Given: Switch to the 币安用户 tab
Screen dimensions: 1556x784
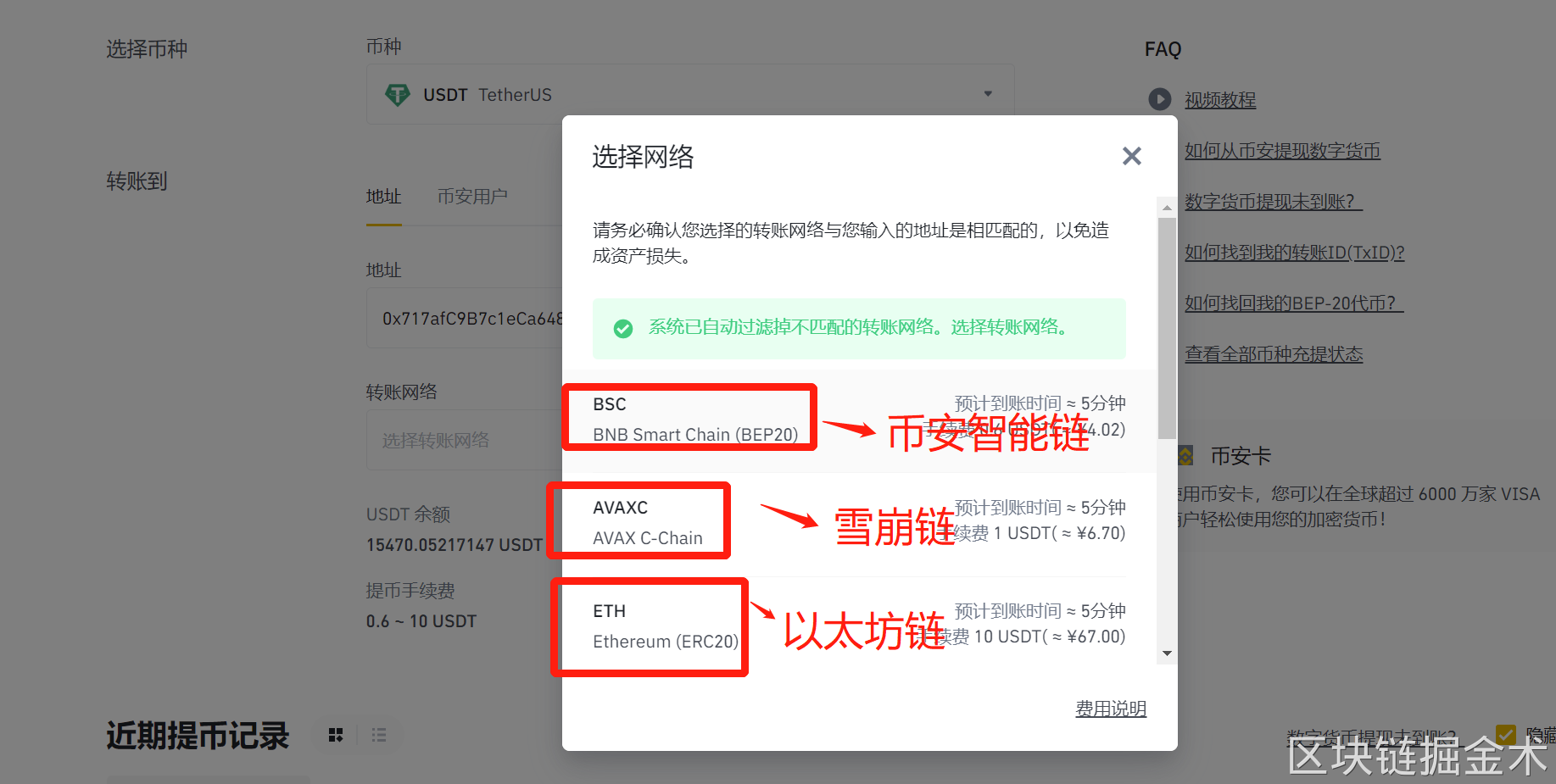Looking at the screenshot, I should [x=472, y=197].
